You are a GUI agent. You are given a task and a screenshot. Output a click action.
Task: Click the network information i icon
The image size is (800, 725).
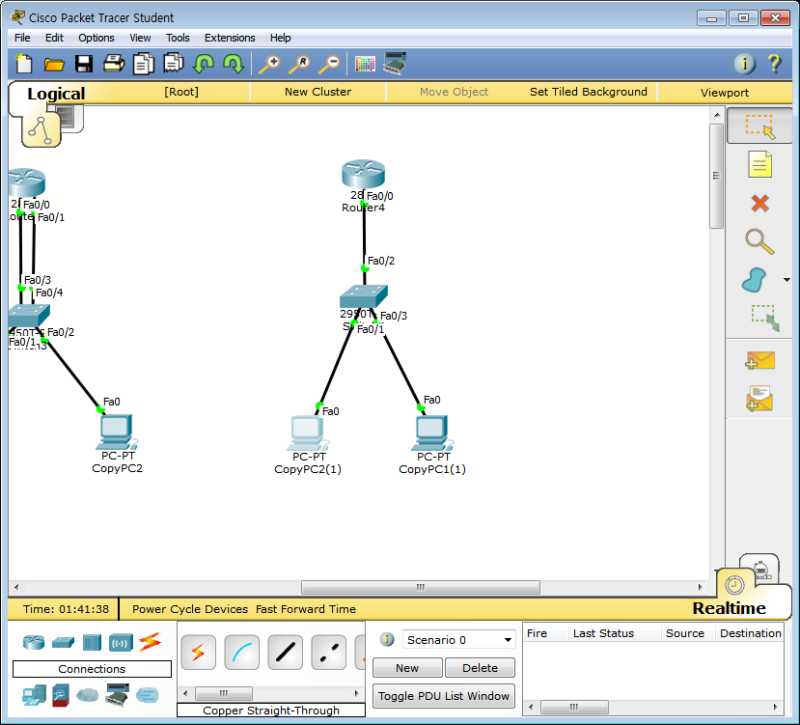coord(744,64)
